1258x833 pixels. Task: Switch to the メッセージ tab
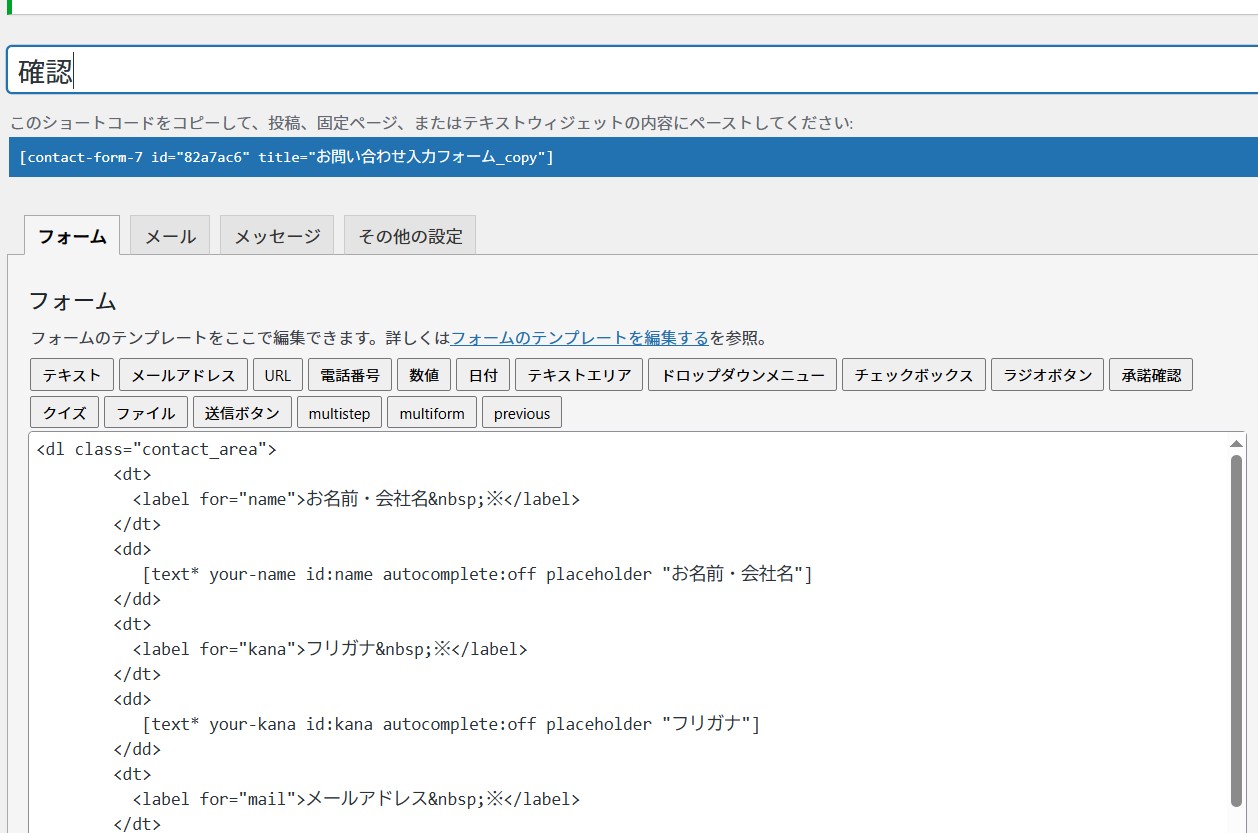277,236
